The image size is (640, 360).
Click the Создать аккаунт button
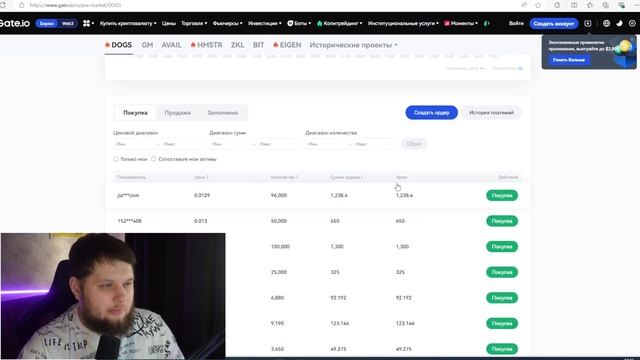[x=554, y=24]
